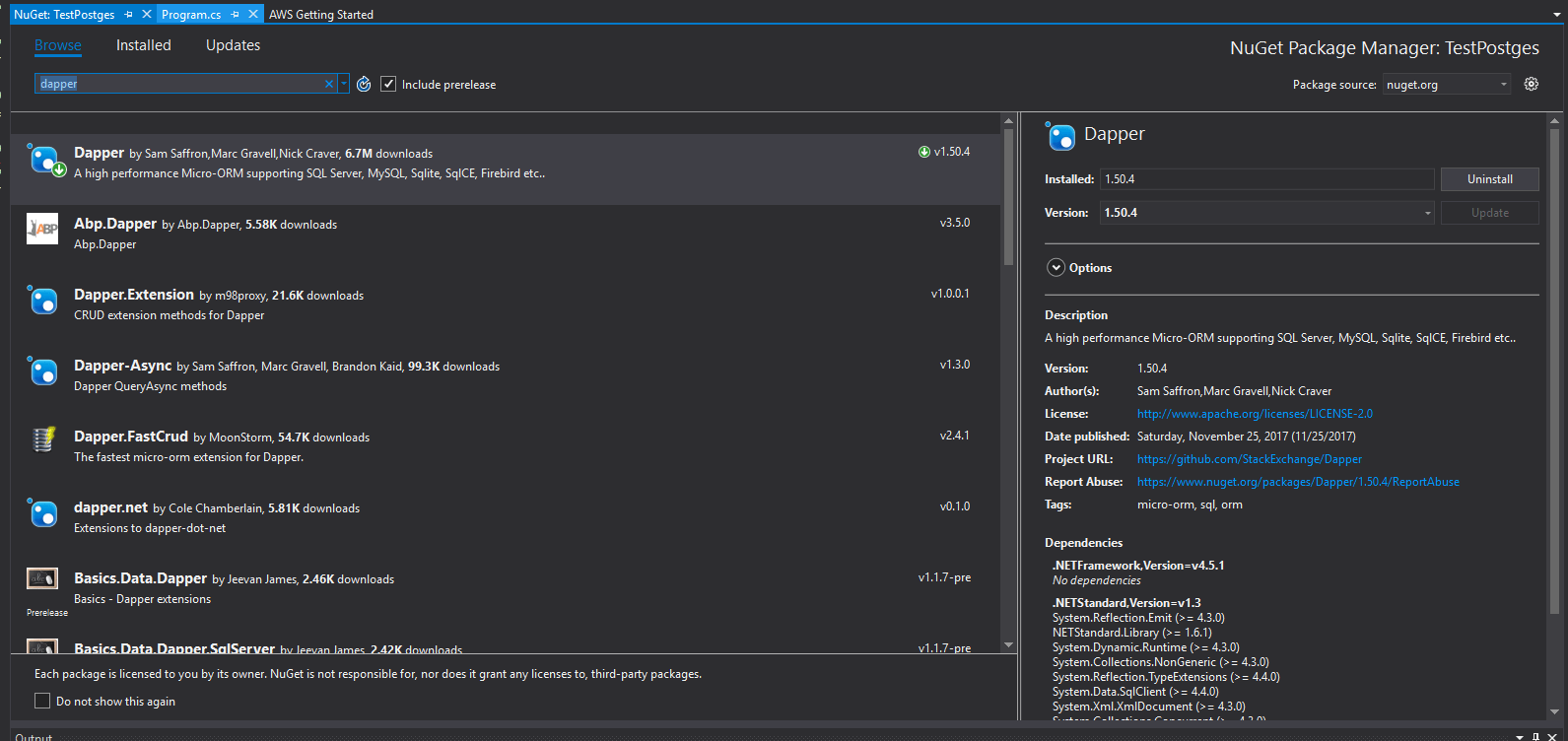The width and height of the screenshot is (1568, 741).
Task: Select the Basics.Data.Dapper package entry
Action: pyautogui.click(x=505, y=595)
